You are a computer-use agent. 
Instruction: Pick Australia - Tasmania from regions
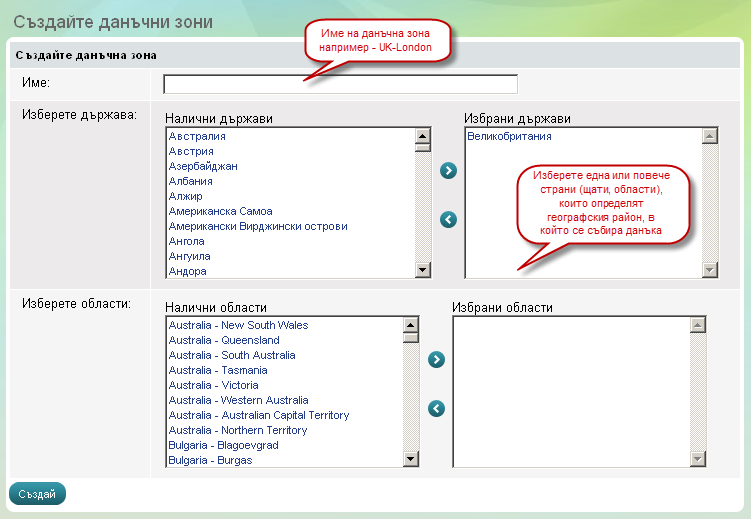coord(218,370)
